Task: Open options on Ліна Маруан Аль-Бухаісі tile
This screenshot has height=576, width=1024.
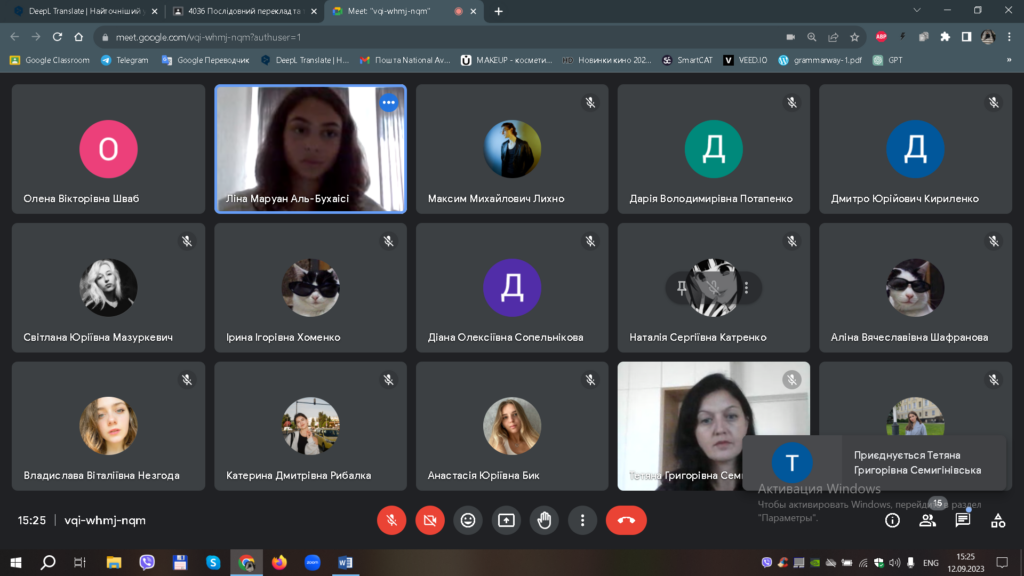Action: (388, 102)
